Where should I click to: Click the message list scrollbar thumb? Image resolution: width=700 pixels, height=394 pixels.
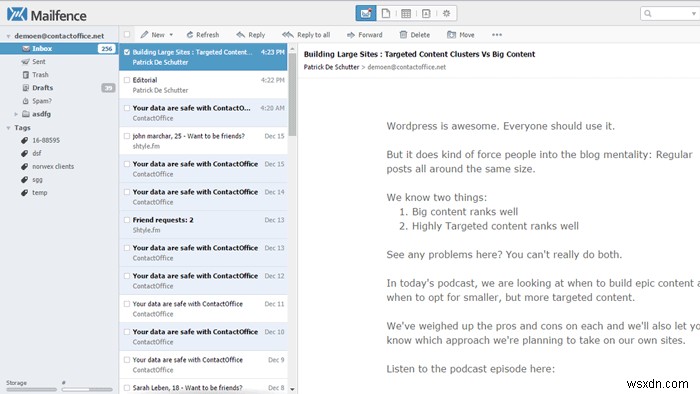point(292,95)
